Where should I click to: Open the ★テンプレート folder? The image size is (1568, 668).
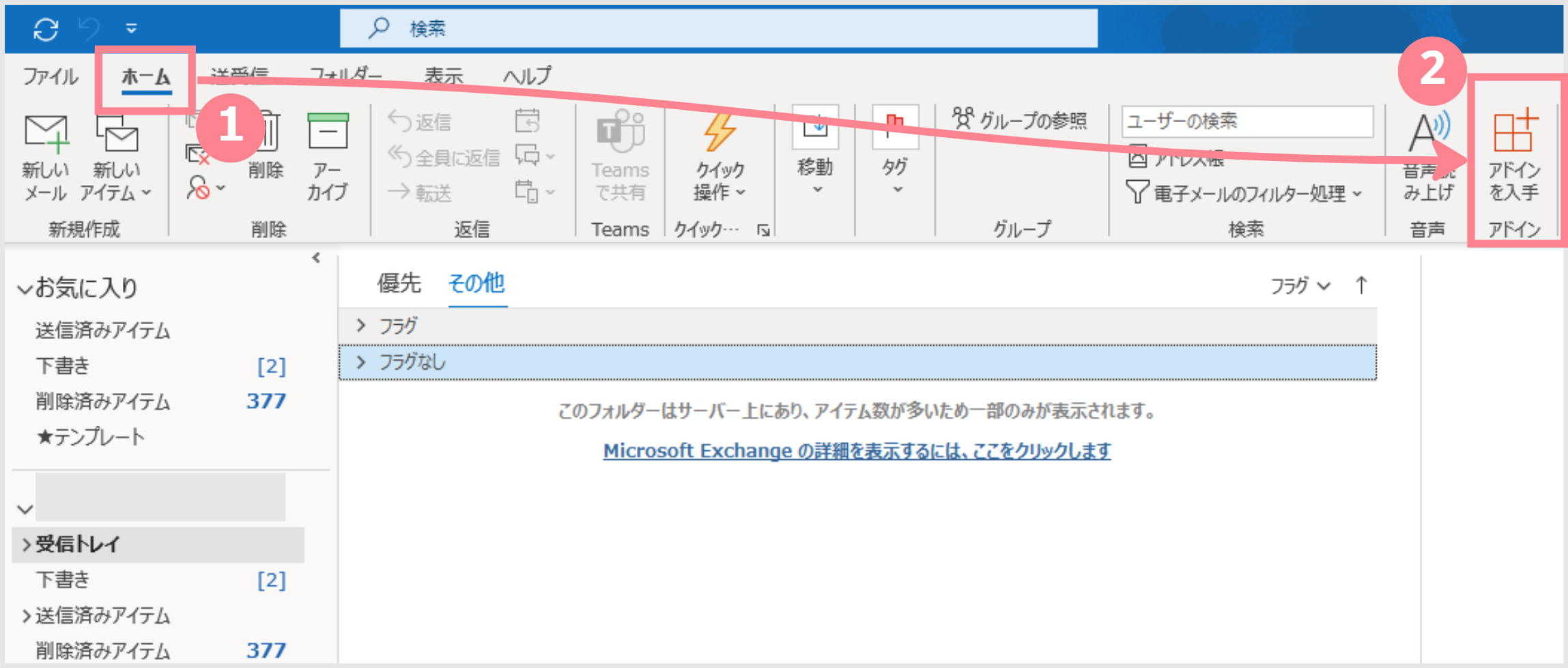pos(90,437)
